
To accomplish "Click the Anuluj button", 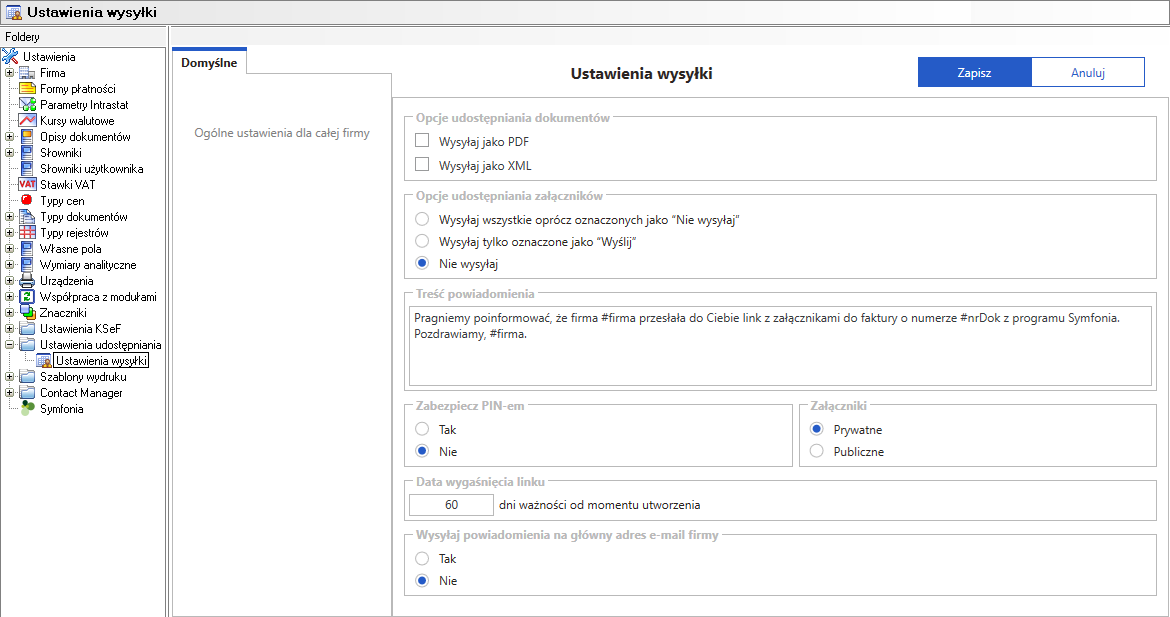I will point(1087,73).
